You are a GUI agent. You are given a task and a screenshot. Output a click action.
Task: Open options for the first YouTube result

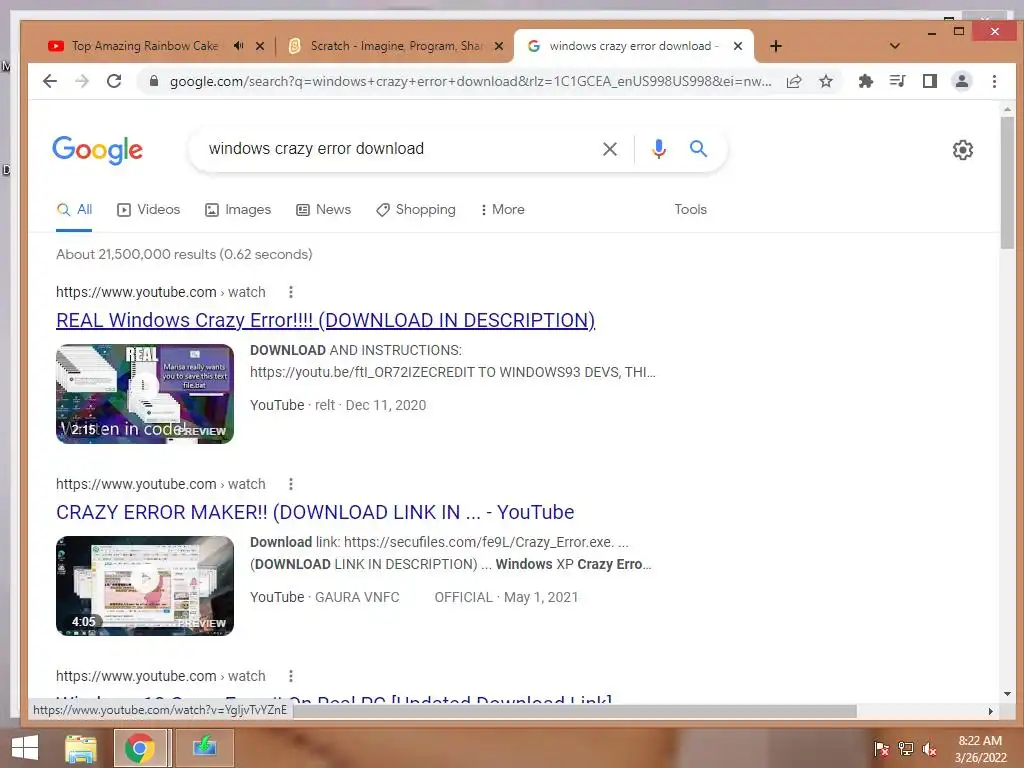291,292
